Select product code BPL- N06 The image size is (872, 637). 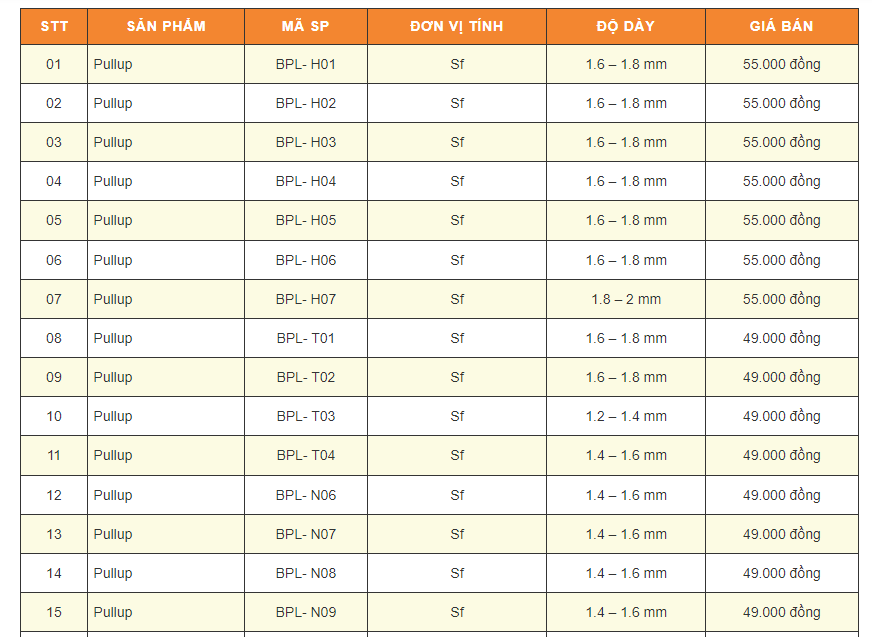coord(306,495)
